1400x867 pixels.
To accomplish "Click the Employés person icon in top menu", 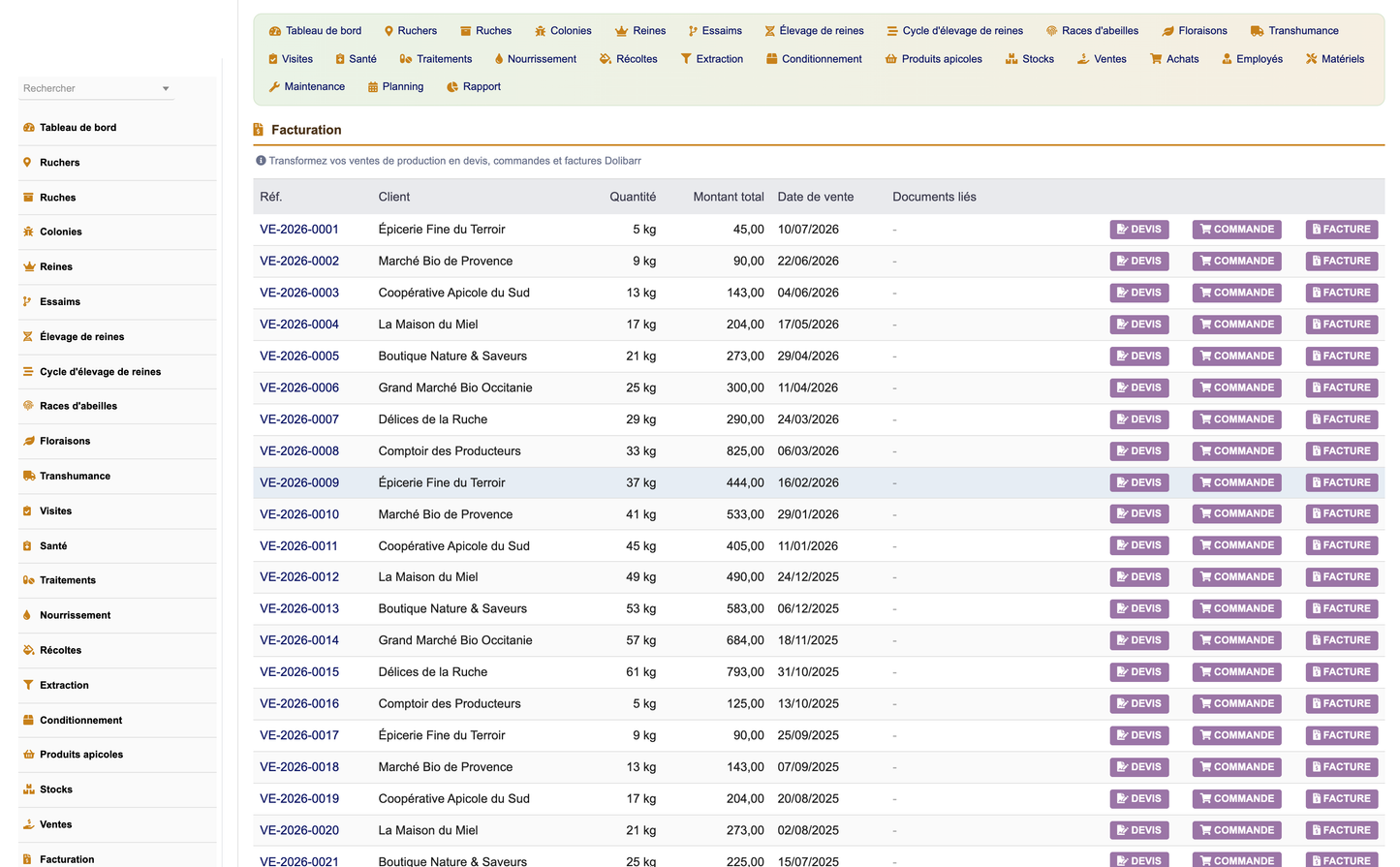I will [x=1227, y=59].
